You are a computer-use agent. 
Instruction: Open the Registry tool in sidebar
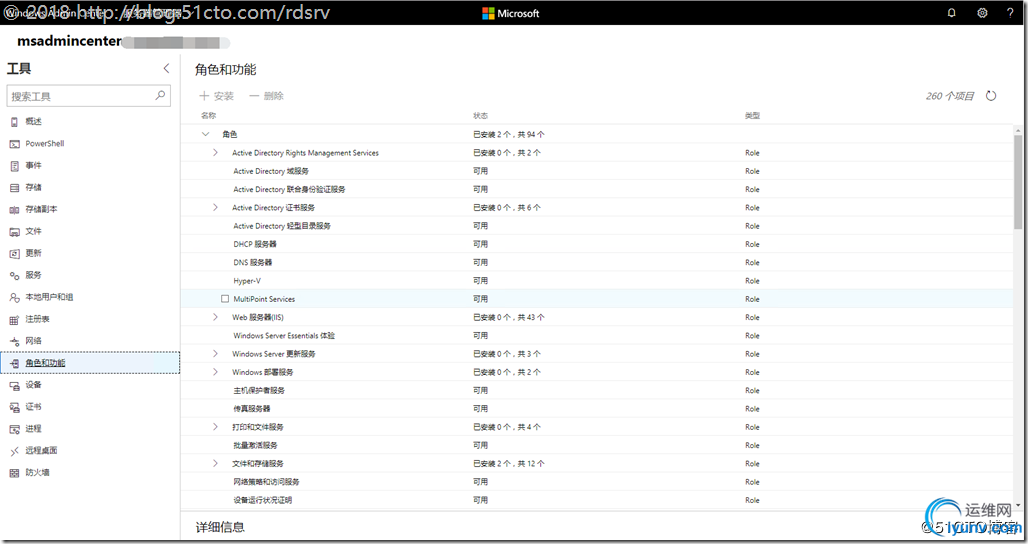tap(37, 319)
